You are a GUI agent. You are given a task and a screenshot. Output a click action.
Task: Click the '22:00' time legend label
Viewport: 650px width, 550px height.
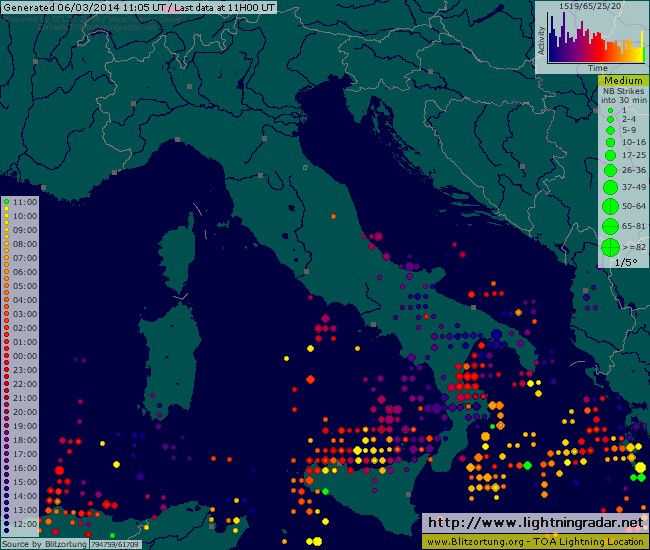click(25, 384)
